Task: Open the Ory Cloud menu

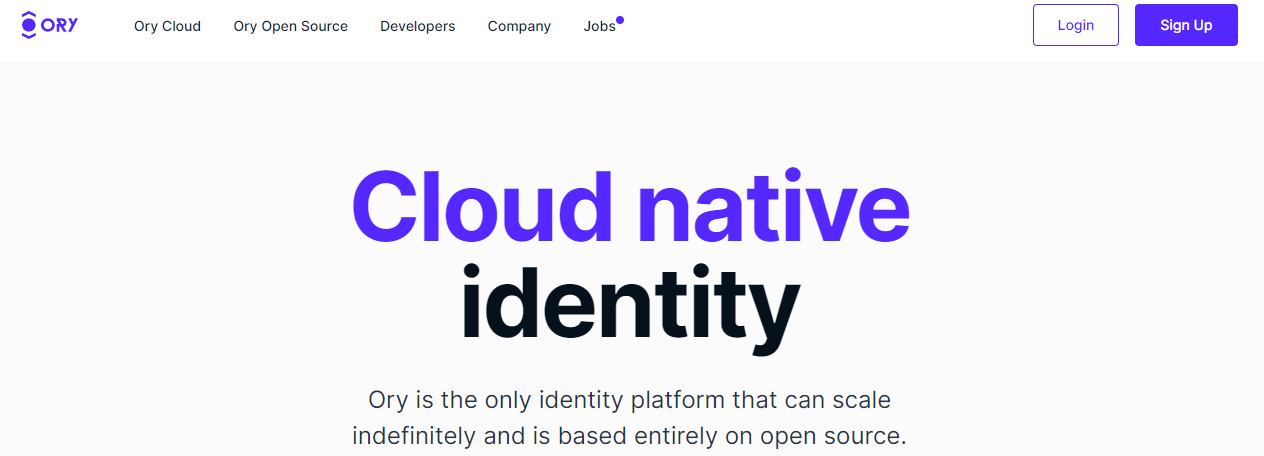Action: (167, 26)
